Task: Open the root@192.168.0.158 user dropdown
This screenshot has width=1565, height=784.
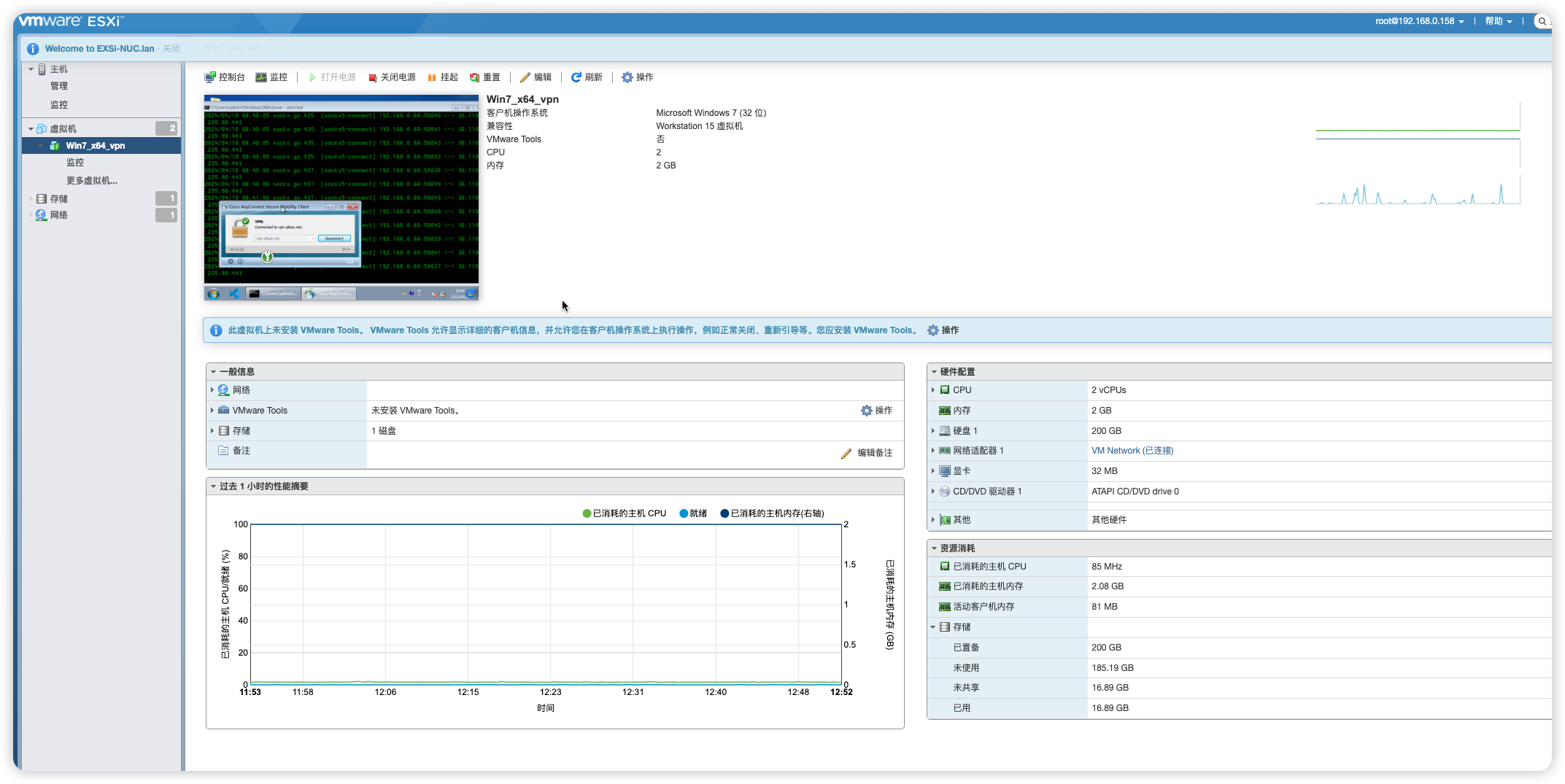Action: [1419, 21]
